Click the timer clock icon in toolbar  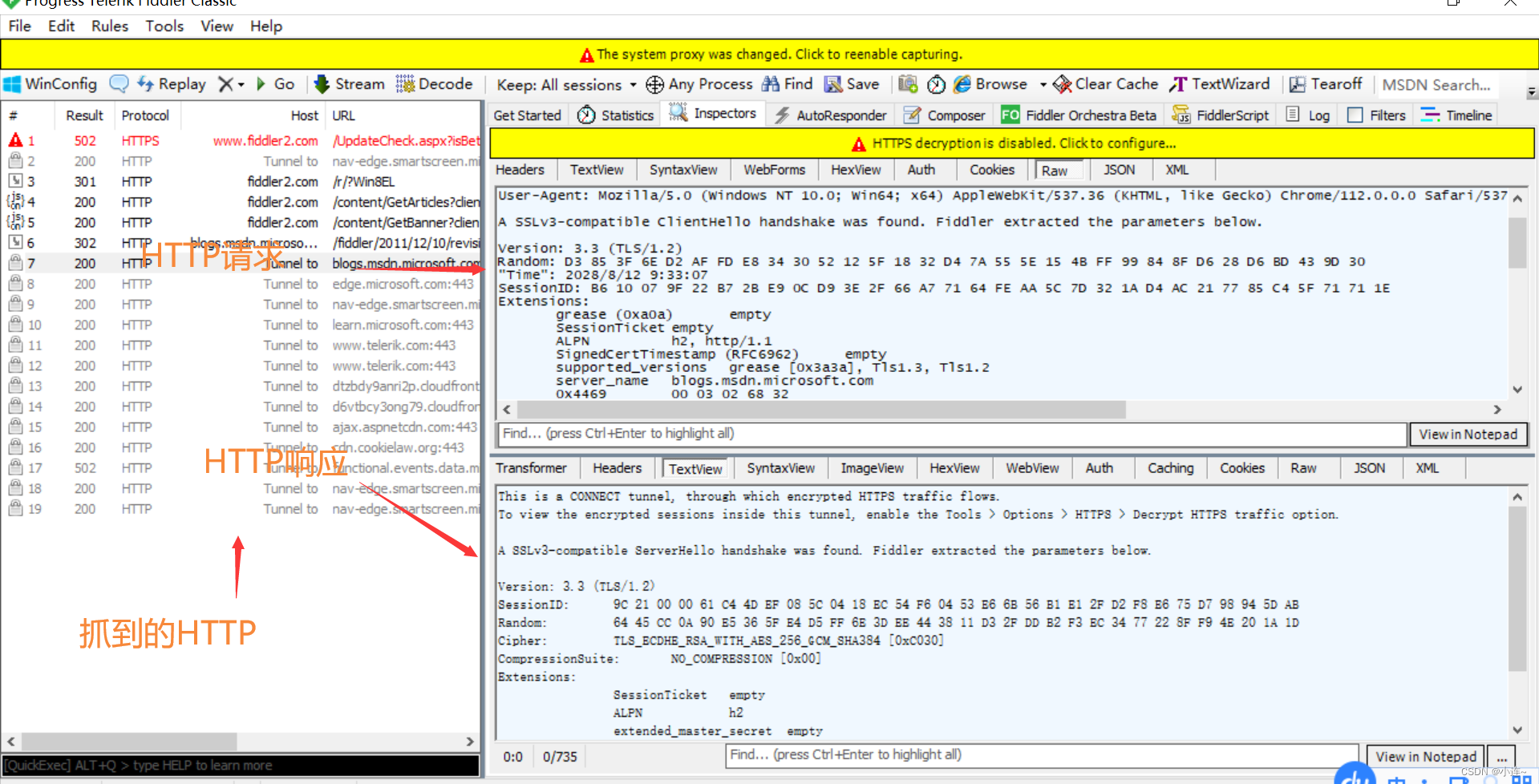coord(936,84)
